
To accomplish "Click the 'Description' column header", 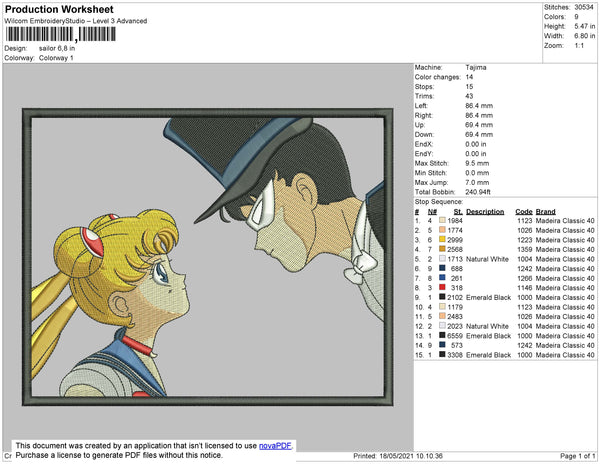I will pyautogui.click(x=485, y=212).
